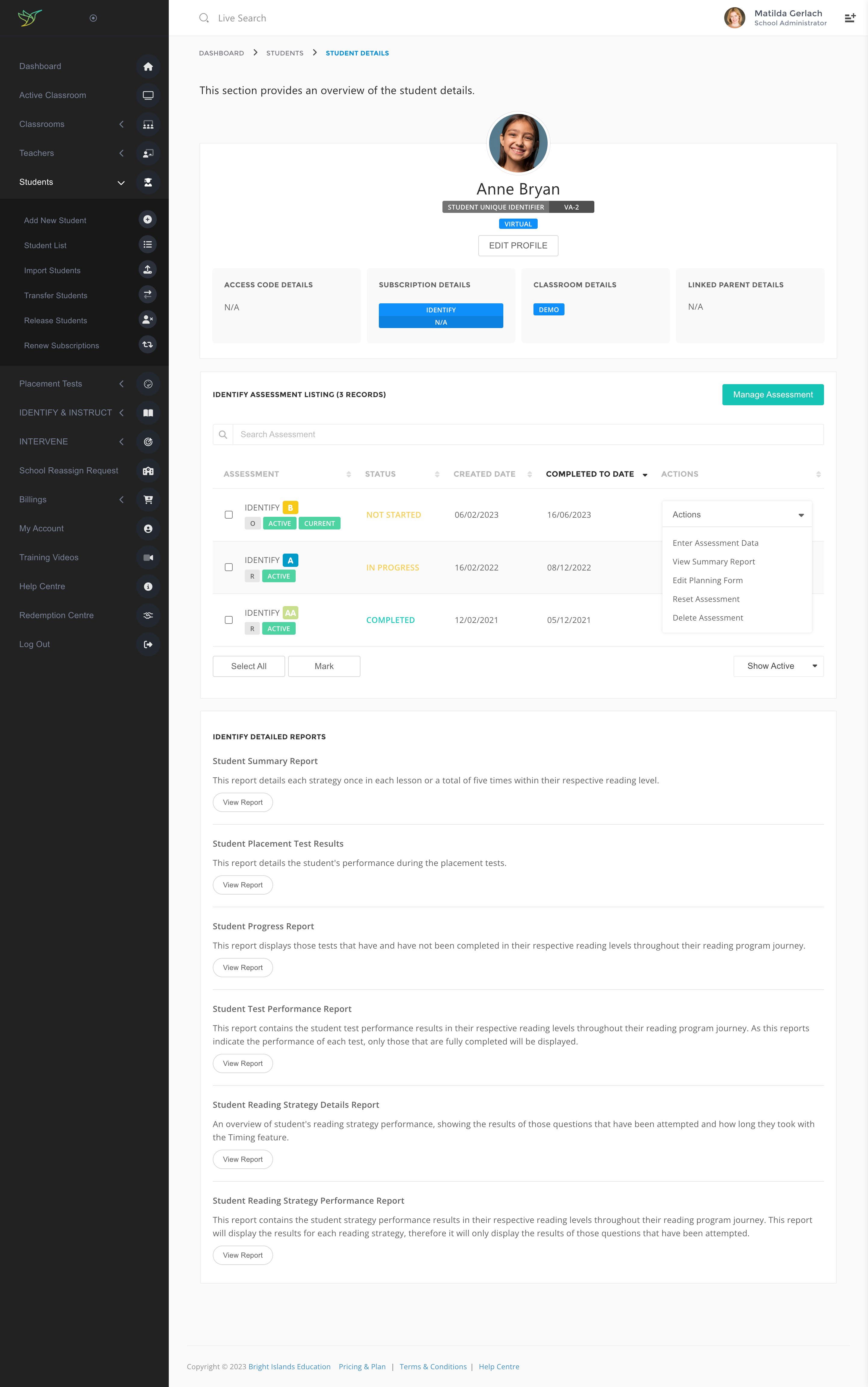Tick the IDENTIFY A assessment checkbox
This screenshot has height=1387, width=868.
(x=228, y=567)
